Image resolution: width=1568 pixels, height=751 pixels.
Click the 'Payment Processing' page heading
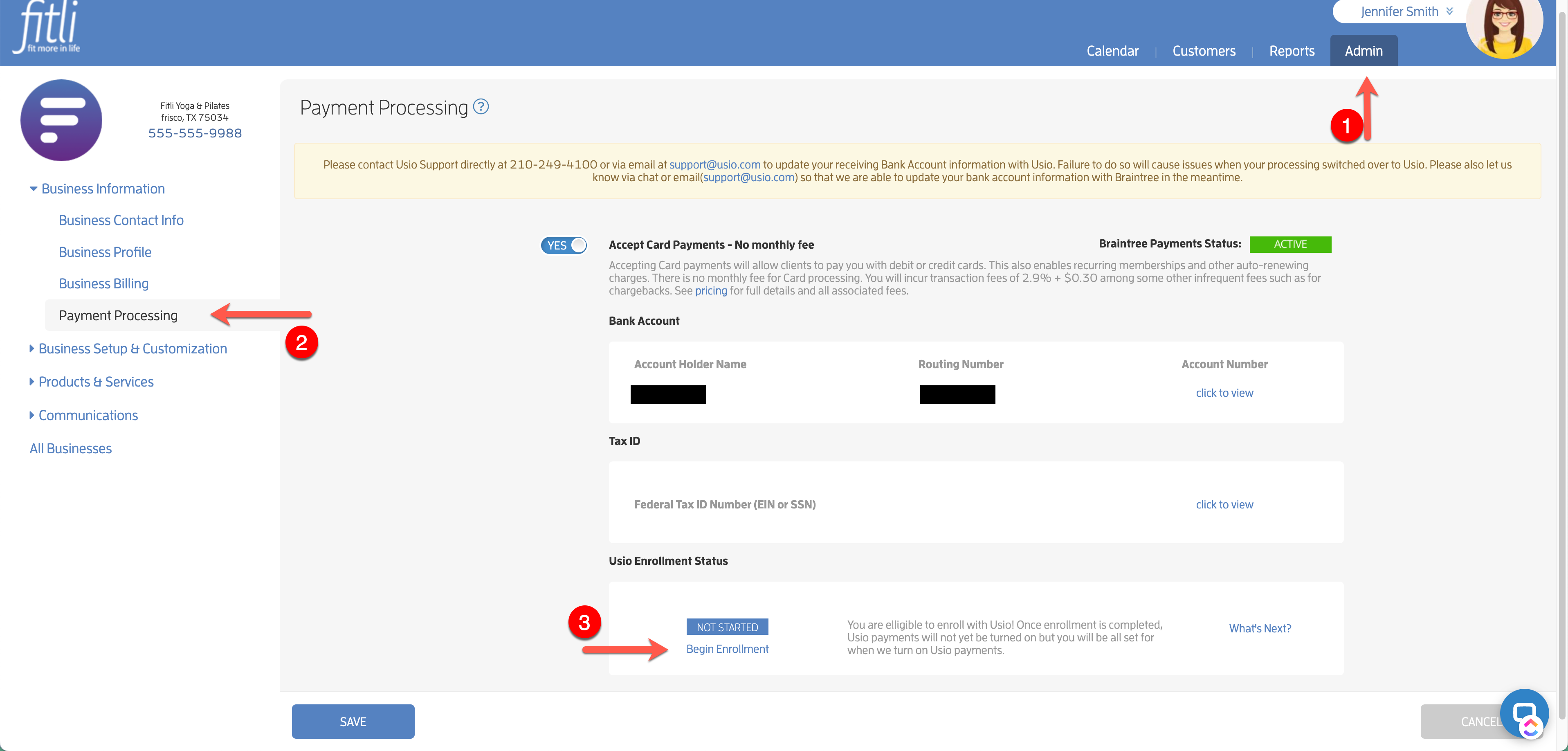point(384,108)
